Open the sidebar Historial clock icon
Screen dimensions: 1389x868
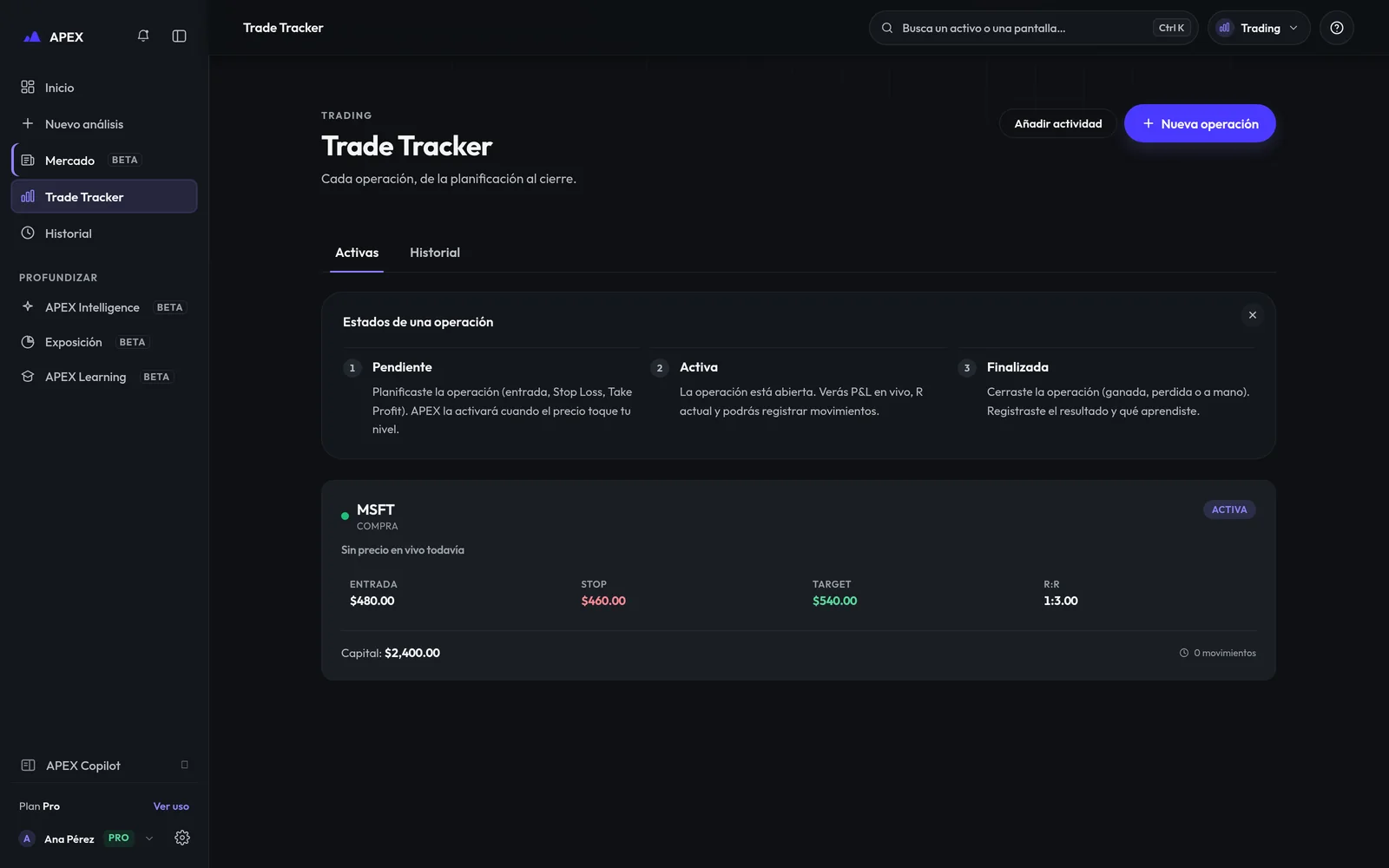(28, 233)
